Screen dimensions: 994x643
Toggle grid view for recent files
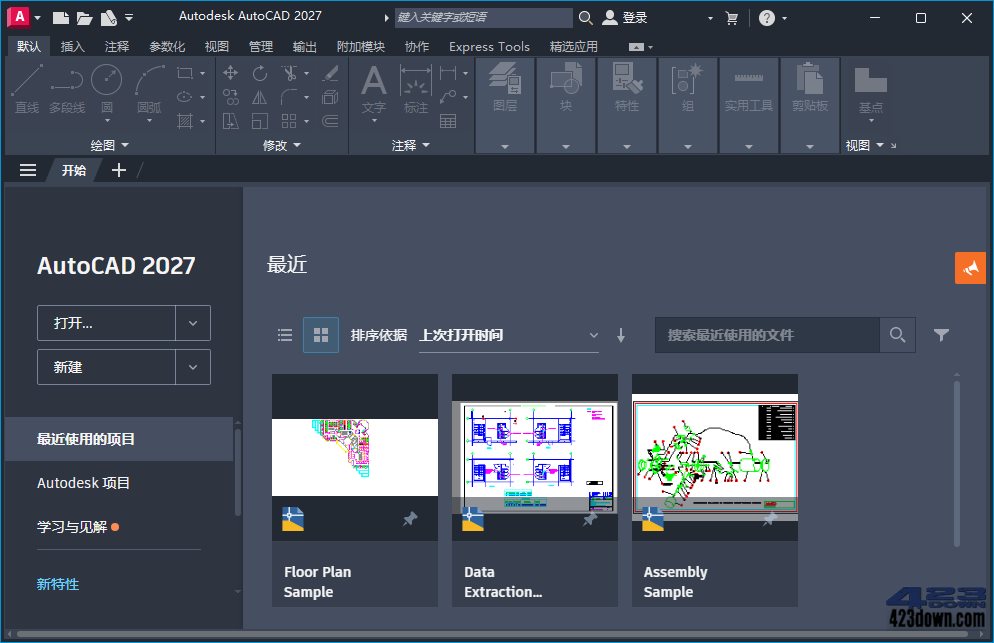click(x=321, y=335)
